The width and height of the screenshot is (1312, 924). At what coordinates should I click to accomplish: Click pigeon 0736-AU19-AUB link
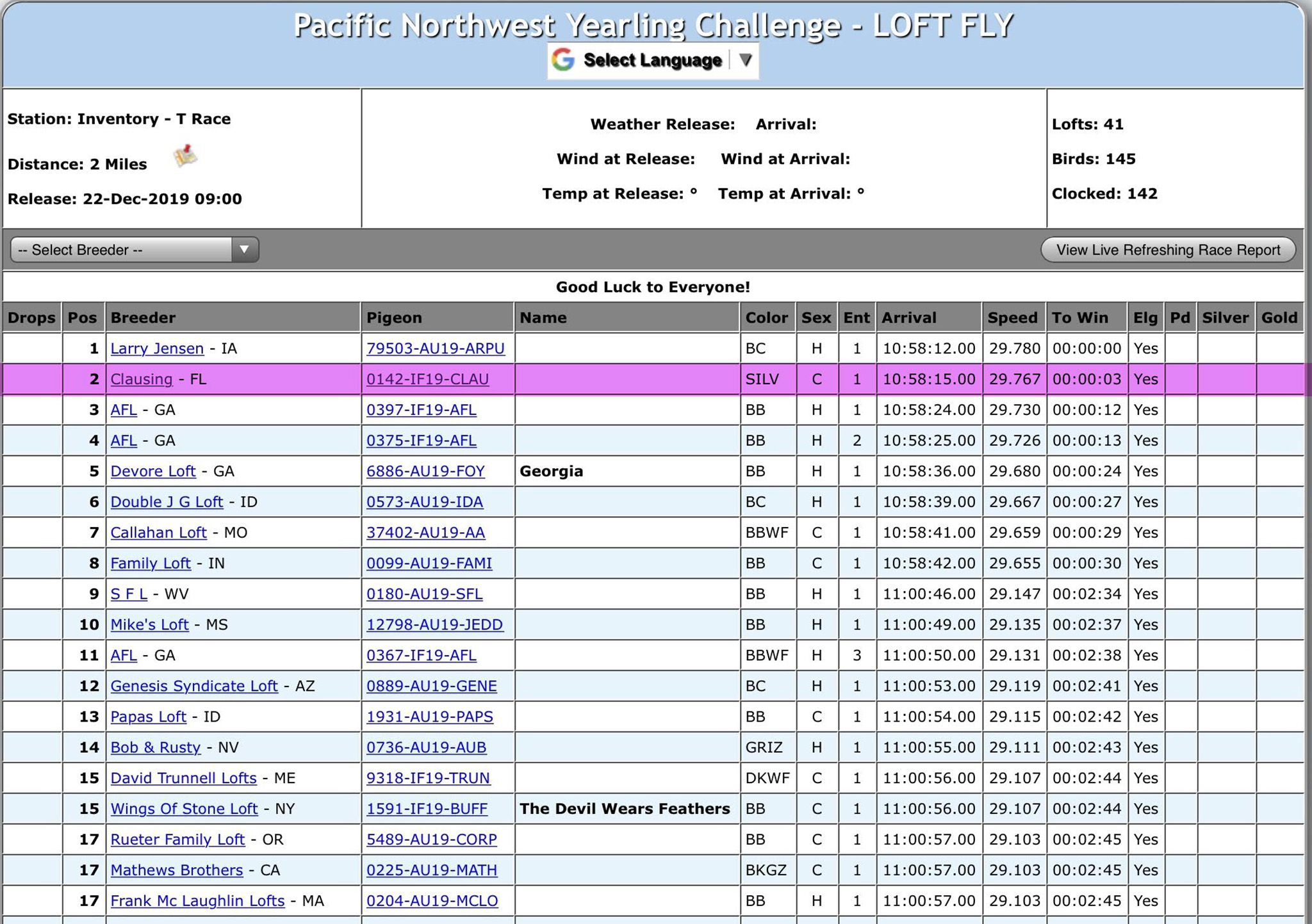426,747
